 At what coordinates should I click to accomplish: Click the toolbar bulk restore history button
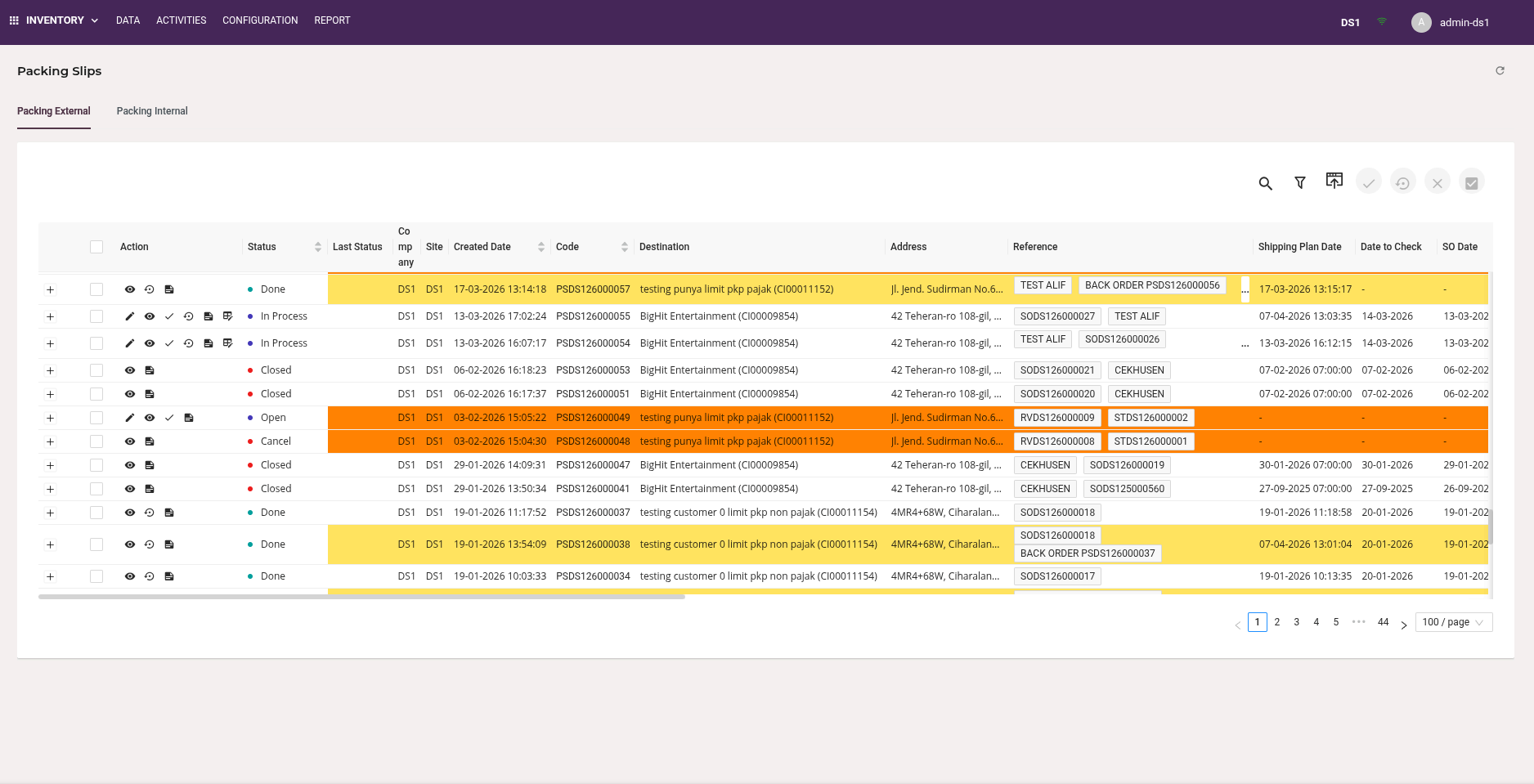1403,181
